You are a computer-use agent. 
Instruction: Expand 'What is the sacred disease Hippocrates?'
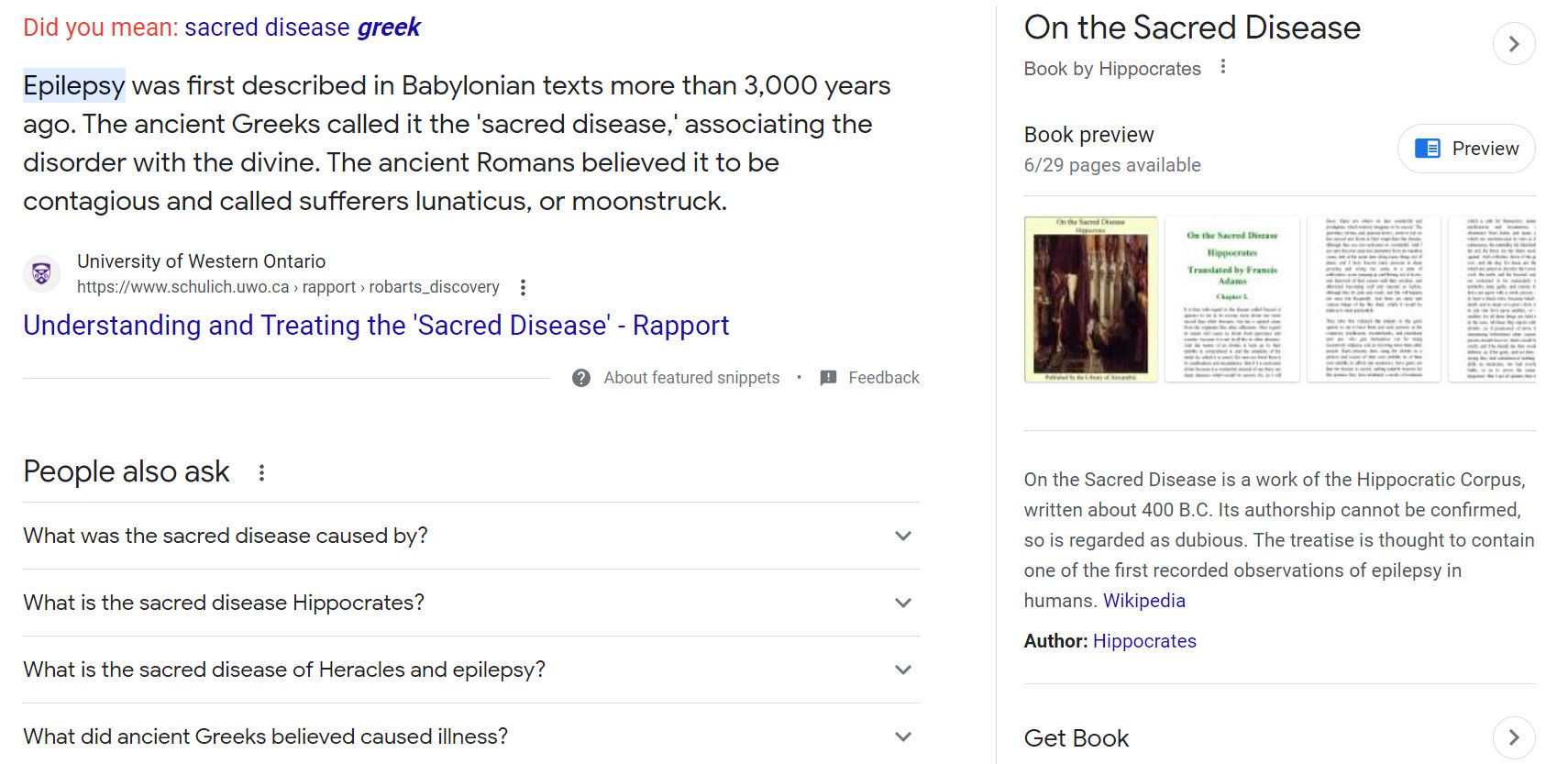pos(471,603)
